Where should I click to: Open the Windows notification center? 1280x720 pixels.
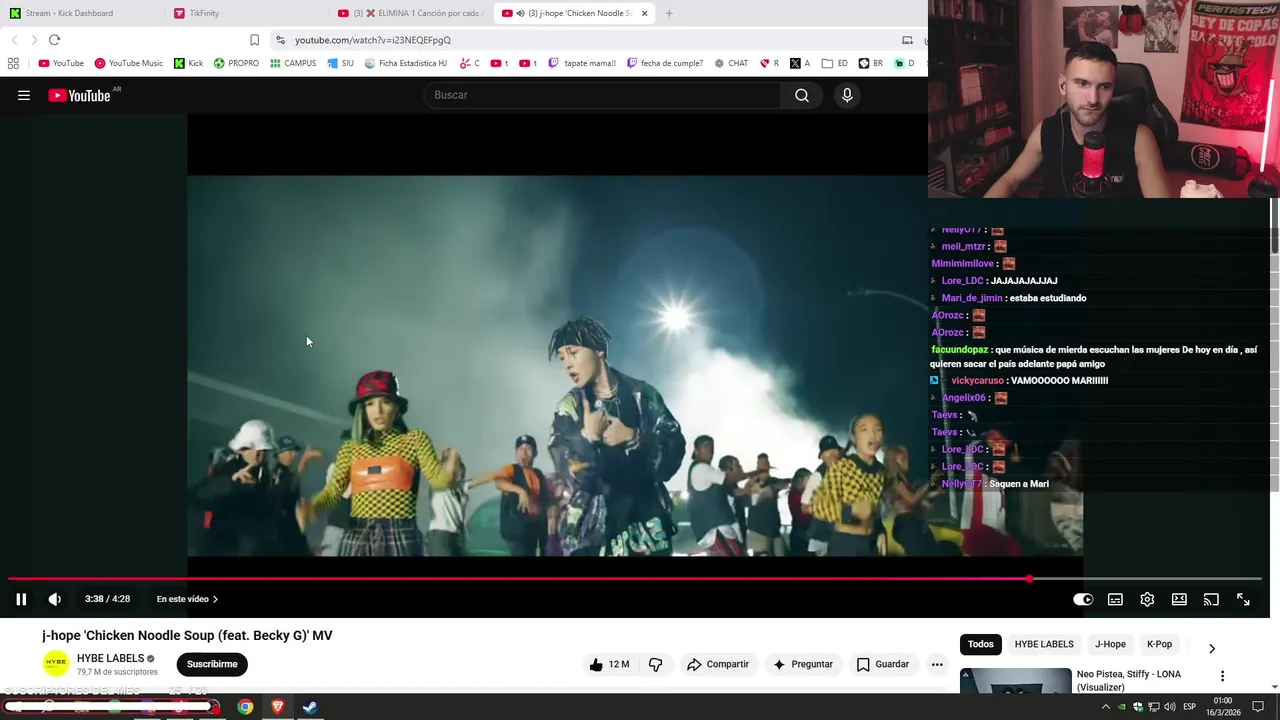coord(1258,707)
